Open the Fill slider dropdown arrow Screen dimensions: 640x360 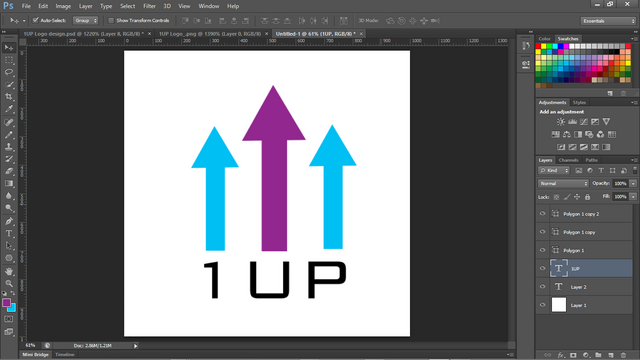pos(633,197)
